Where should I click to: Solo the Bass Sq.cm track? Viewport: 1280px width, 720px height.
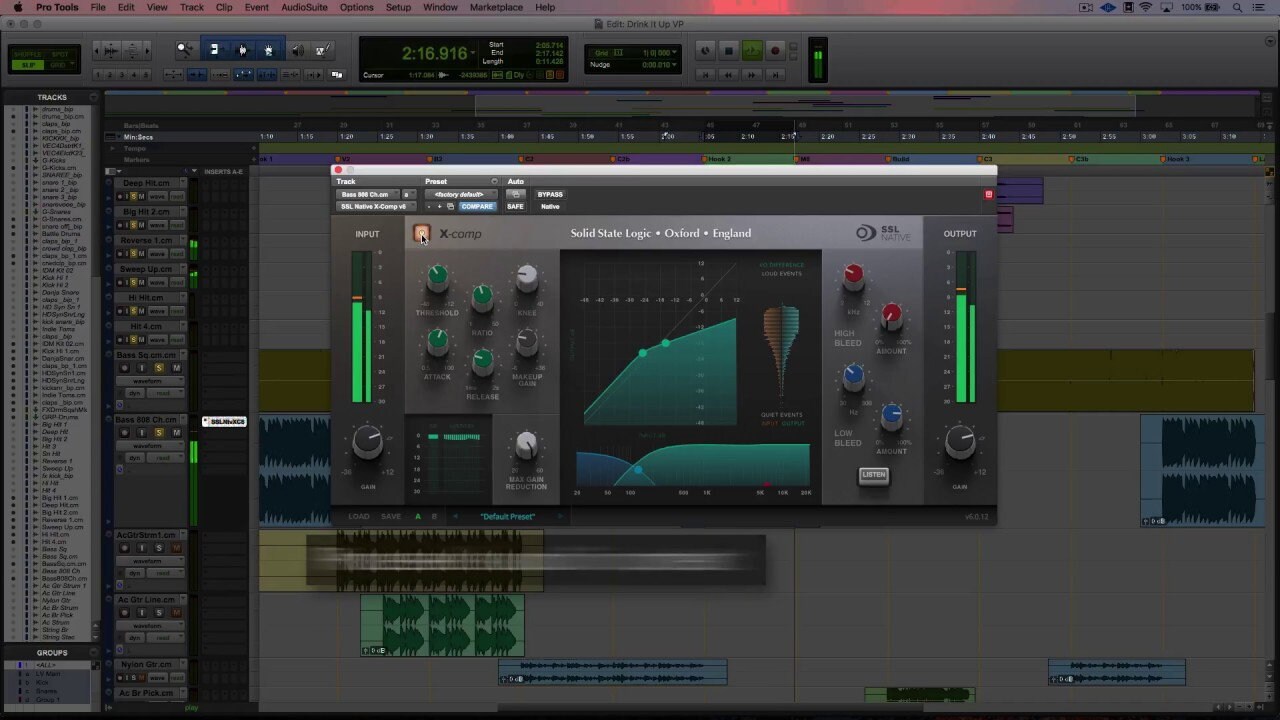tap(158, 368)
